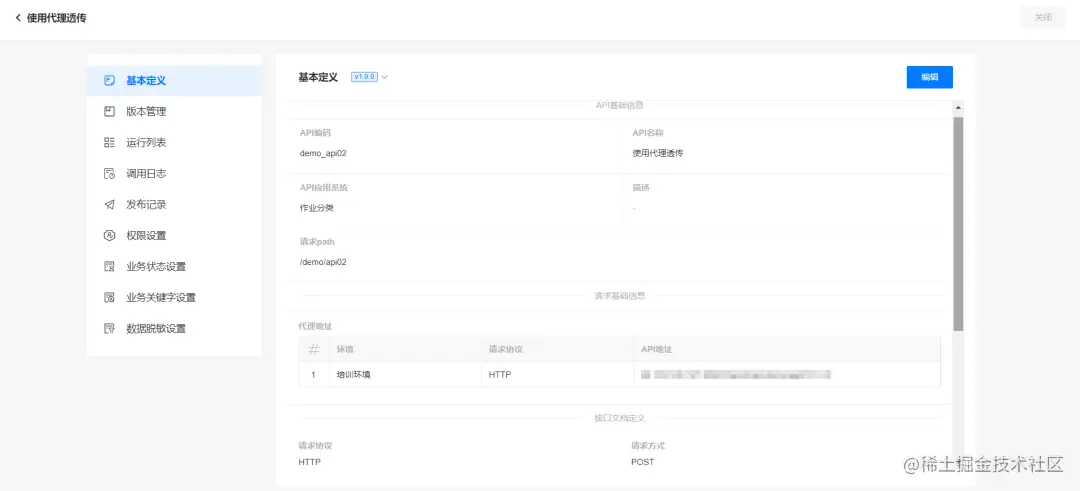
Task: Select 权限设置 from sidebar
Action: pyautogui.click(x=174, y=236)
